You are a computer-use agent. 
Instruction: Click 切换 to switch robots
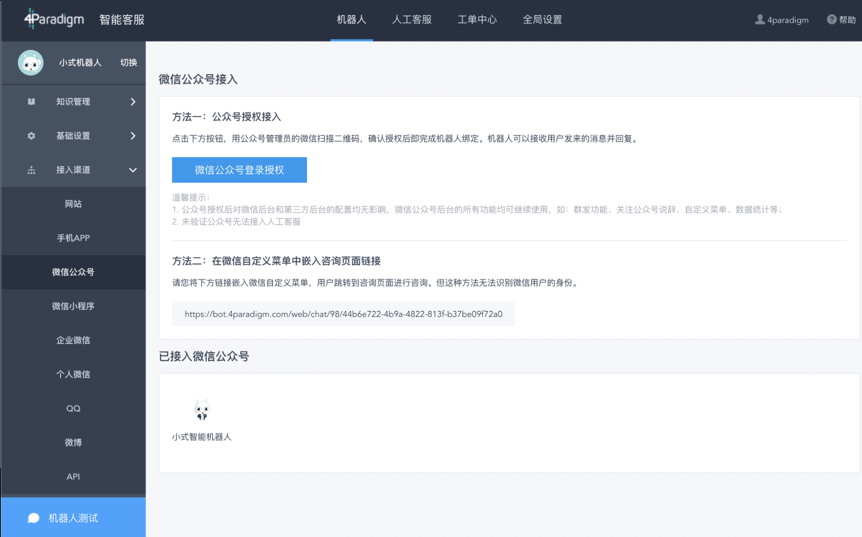coord(129,63)
